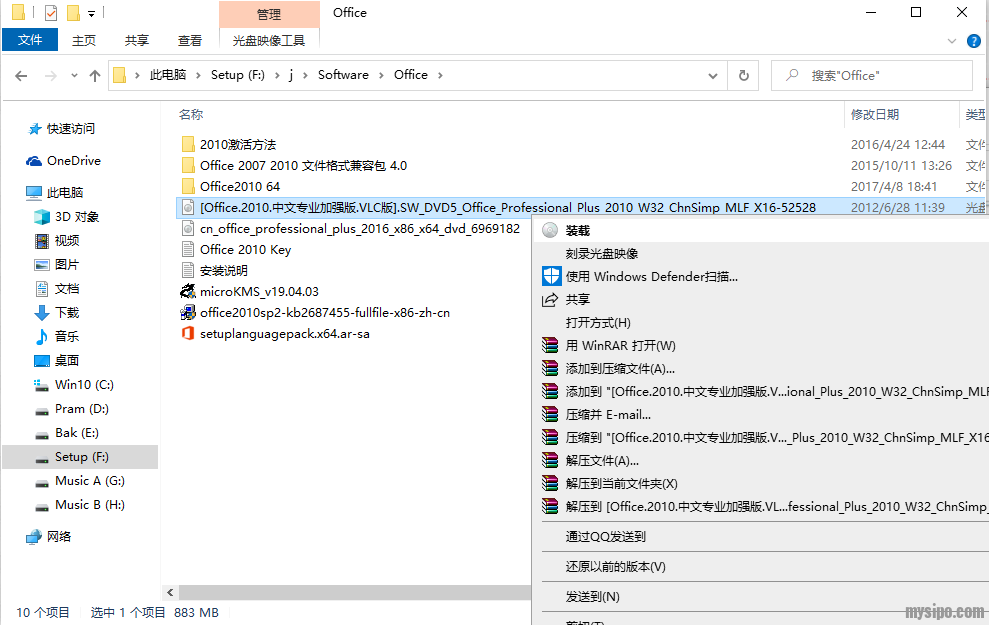Select 刻录光盘映像 in the context menu
This screenshot has width=989, height=625.
(x=601, y=253)
